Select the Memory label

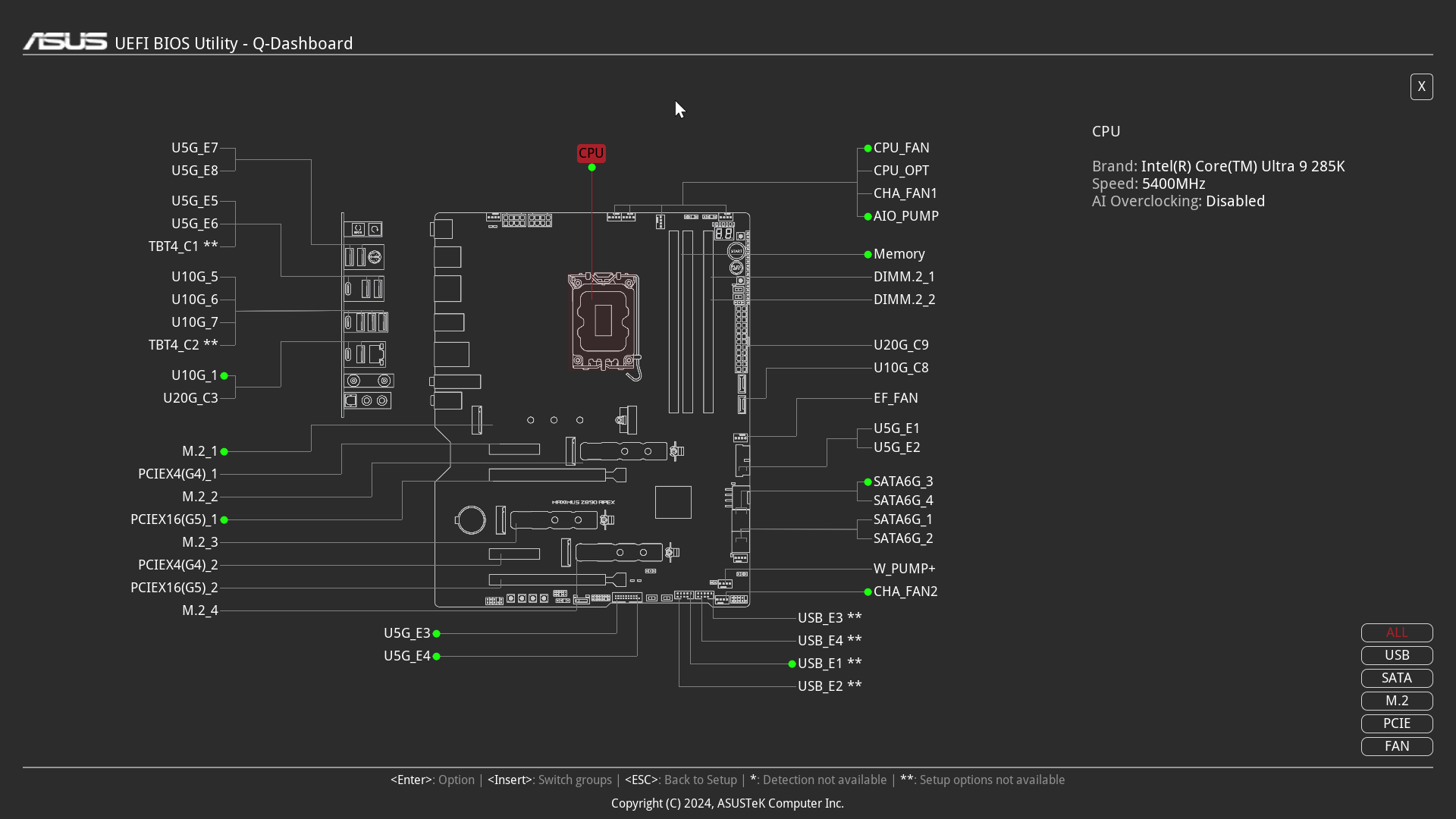[x=899, y=254]
